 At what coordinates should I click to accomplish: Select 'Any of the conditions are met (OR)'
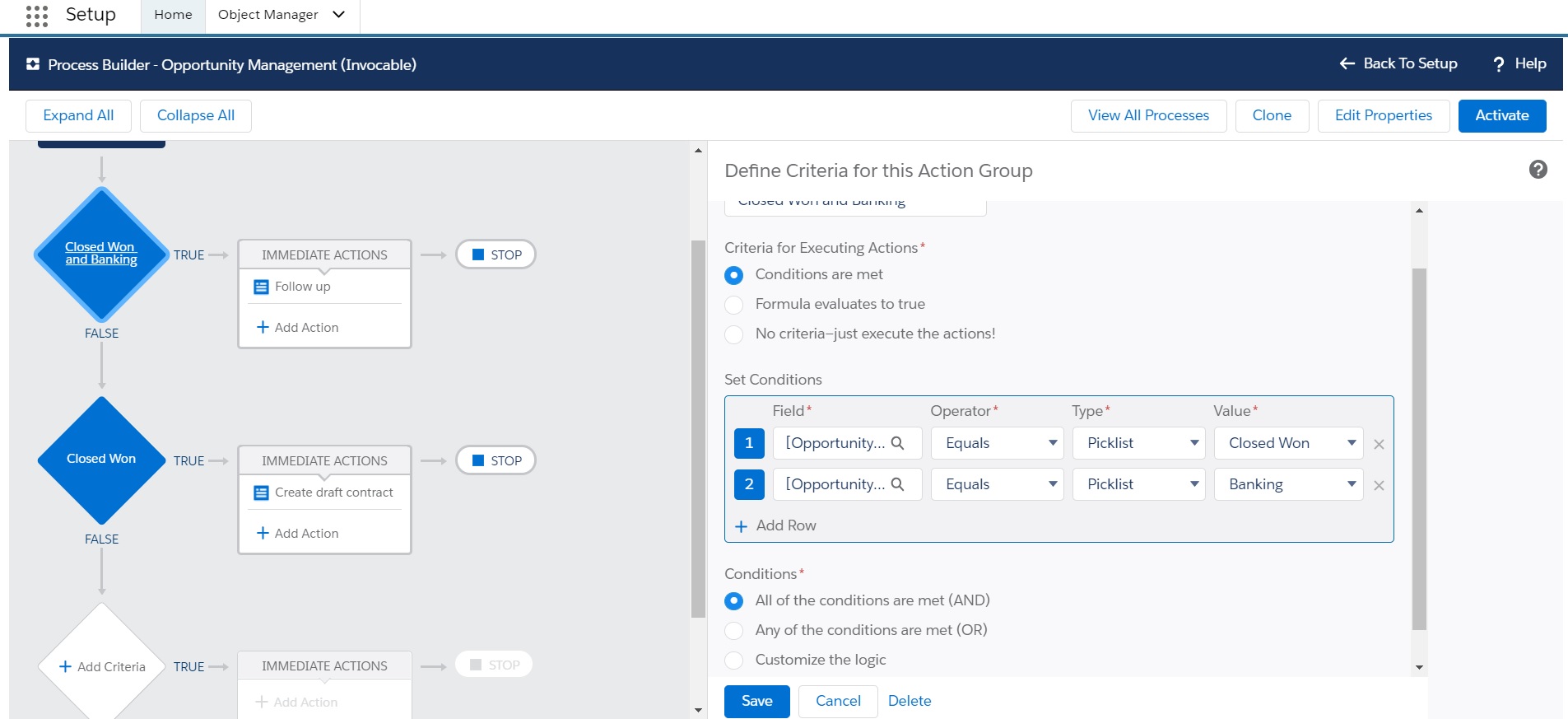click(734, 631)
